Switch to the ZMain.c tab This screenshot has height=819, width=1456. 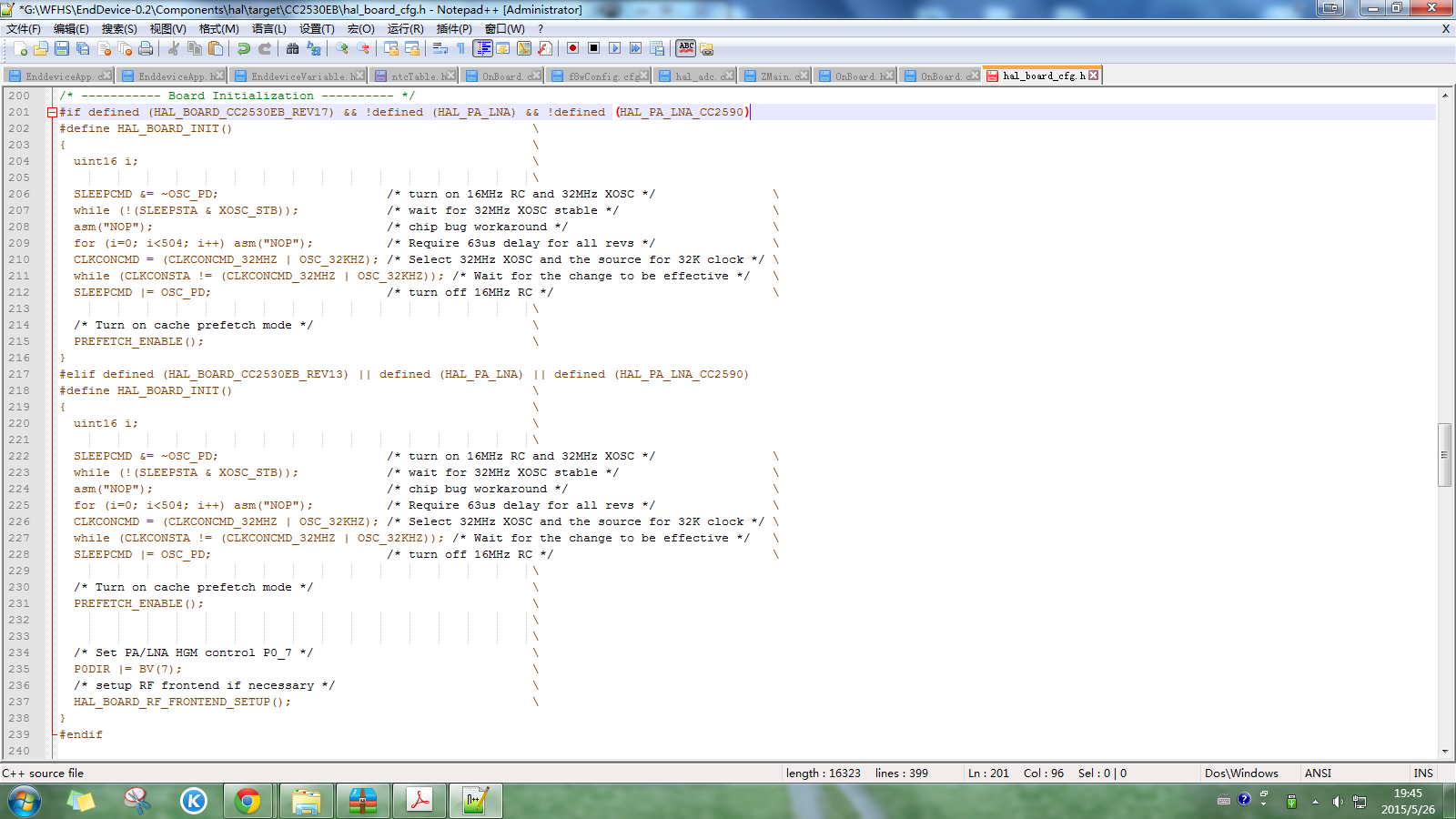[775, 76]
